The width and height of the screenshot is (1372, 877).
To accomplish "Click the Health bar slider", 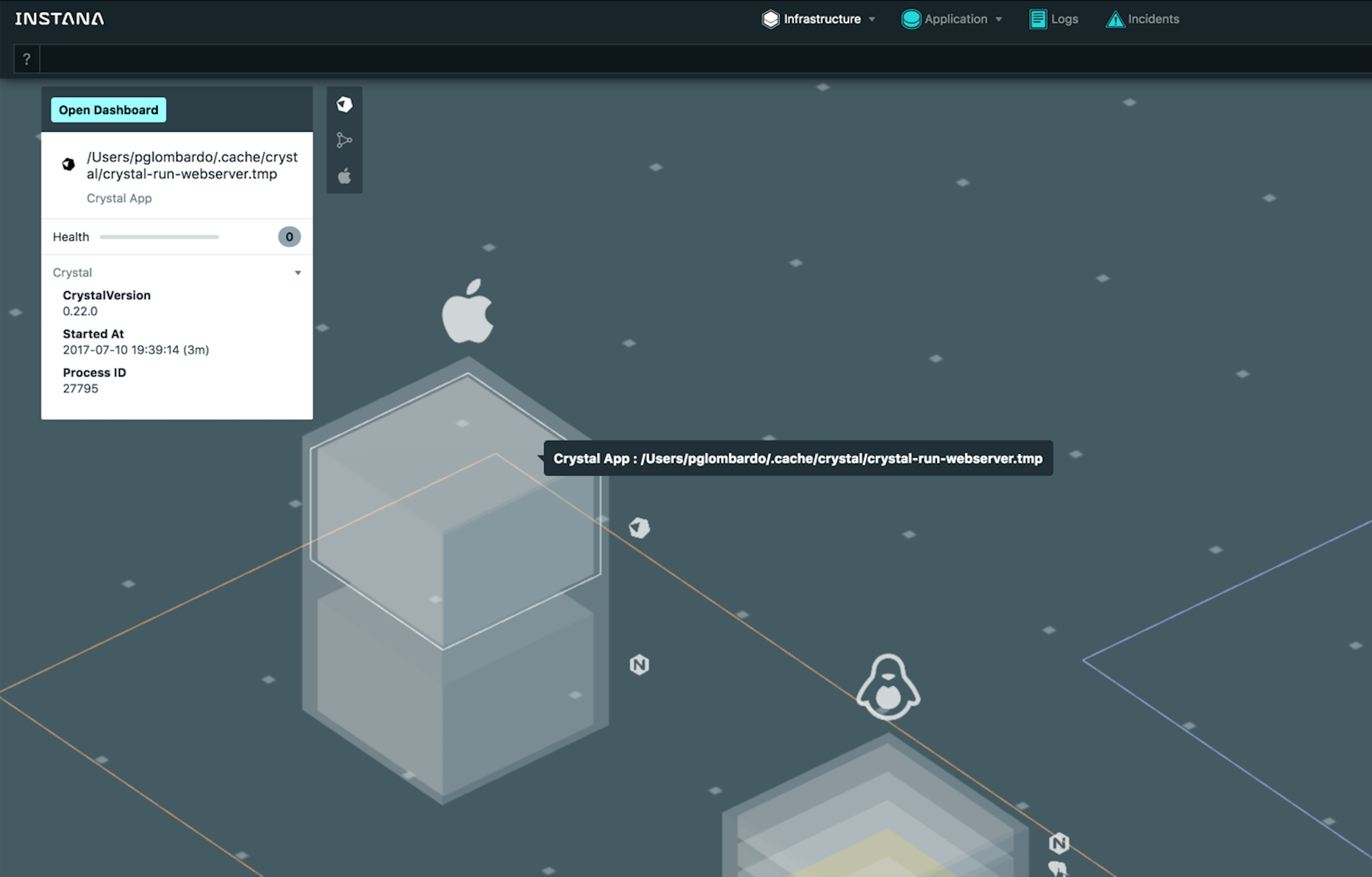I will [x=159, y=237].
